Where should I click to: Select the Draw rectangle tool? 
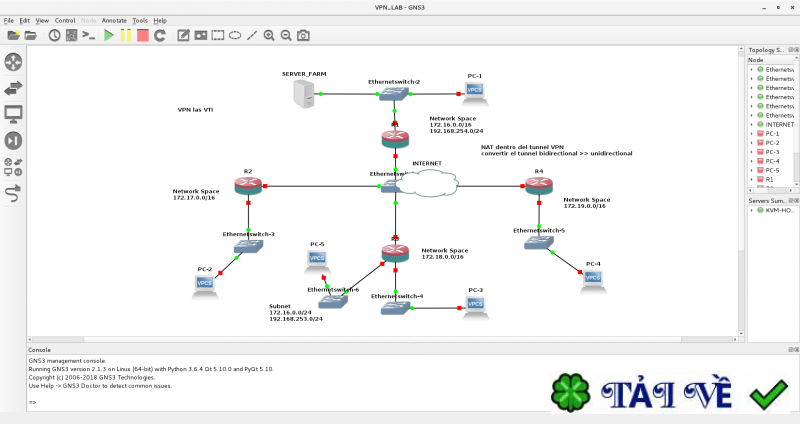click(218, 35)
